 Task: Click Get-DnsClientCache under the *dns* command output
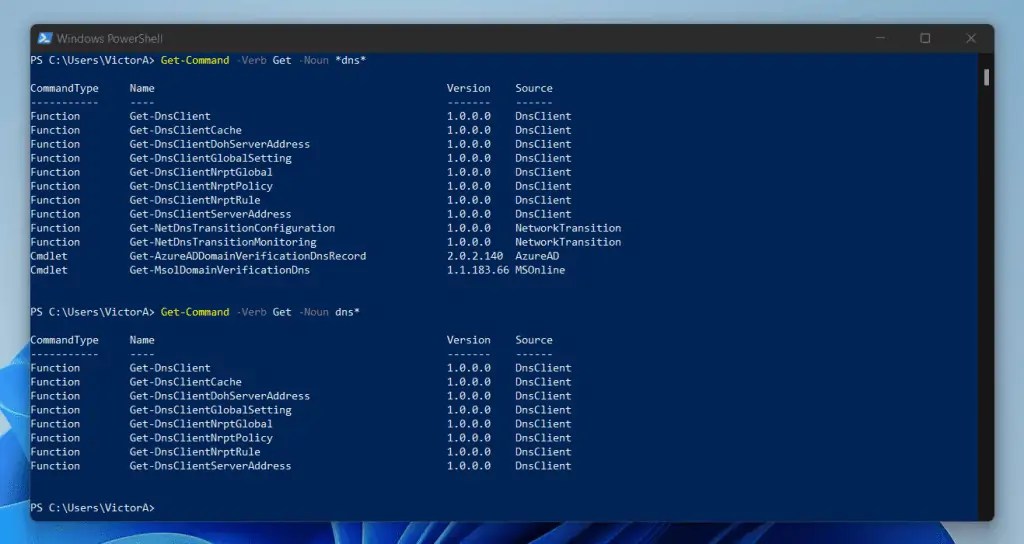[185, 130]
